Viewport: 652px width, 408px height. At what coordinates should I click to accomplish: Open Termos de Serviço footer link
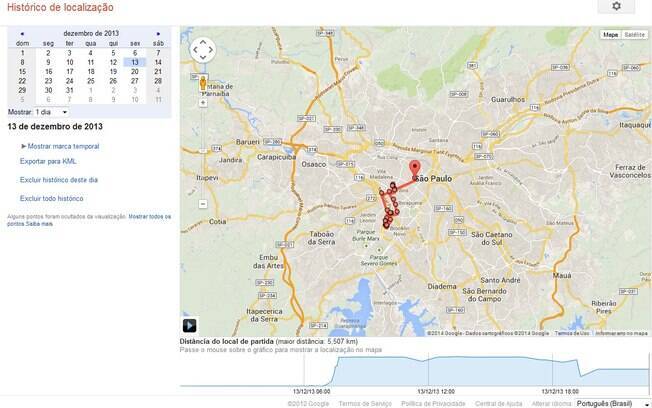[x=365, y=404]
